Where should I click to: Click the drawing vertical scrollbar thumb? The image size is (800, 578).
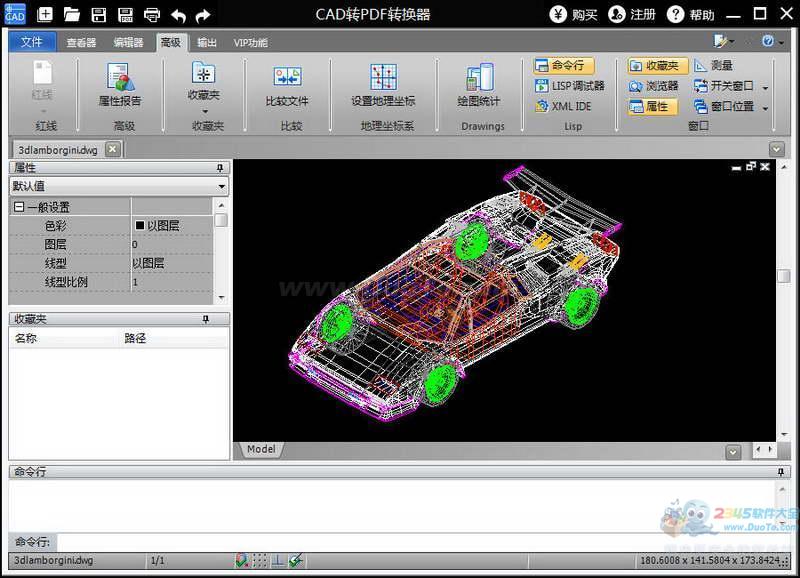pyautogui.click(x=784, y=275)
